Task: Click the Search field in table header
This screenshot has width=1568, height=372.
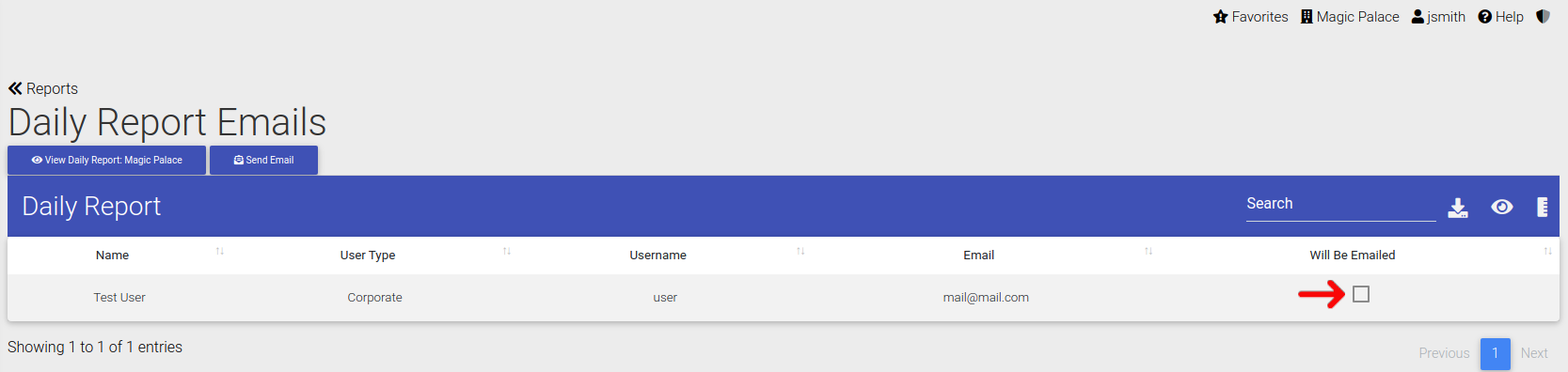Action: pos(1340,205)
